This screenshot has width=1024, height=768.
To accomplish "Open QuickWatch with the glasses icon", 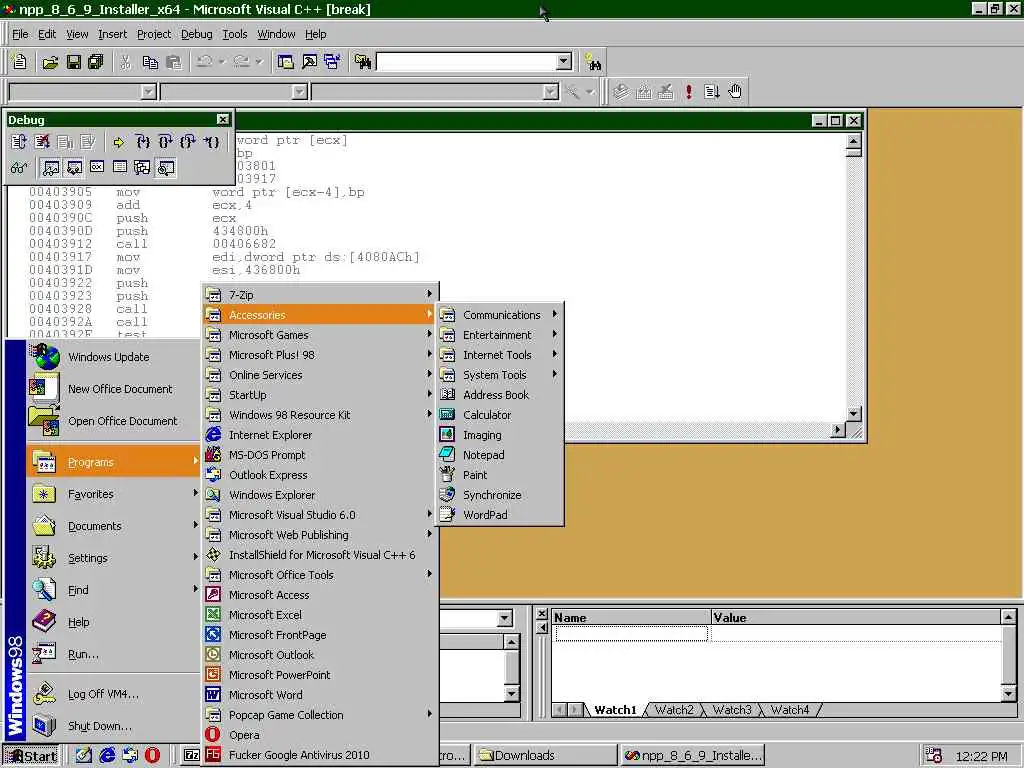I will pyautogui.click(x=19, y=168).
